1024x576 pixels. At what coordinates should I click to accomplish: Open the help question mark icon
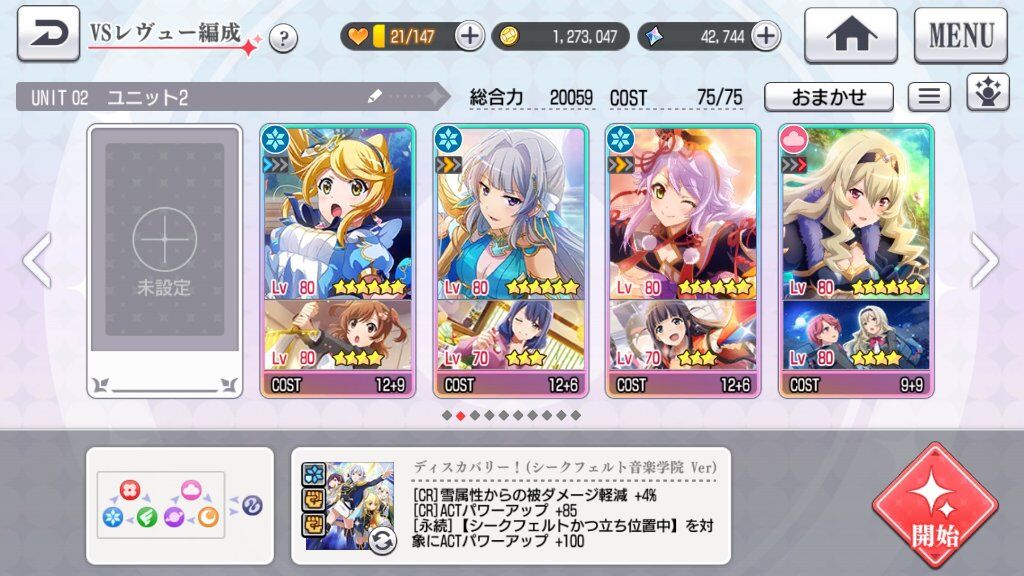tap(283, 39)
